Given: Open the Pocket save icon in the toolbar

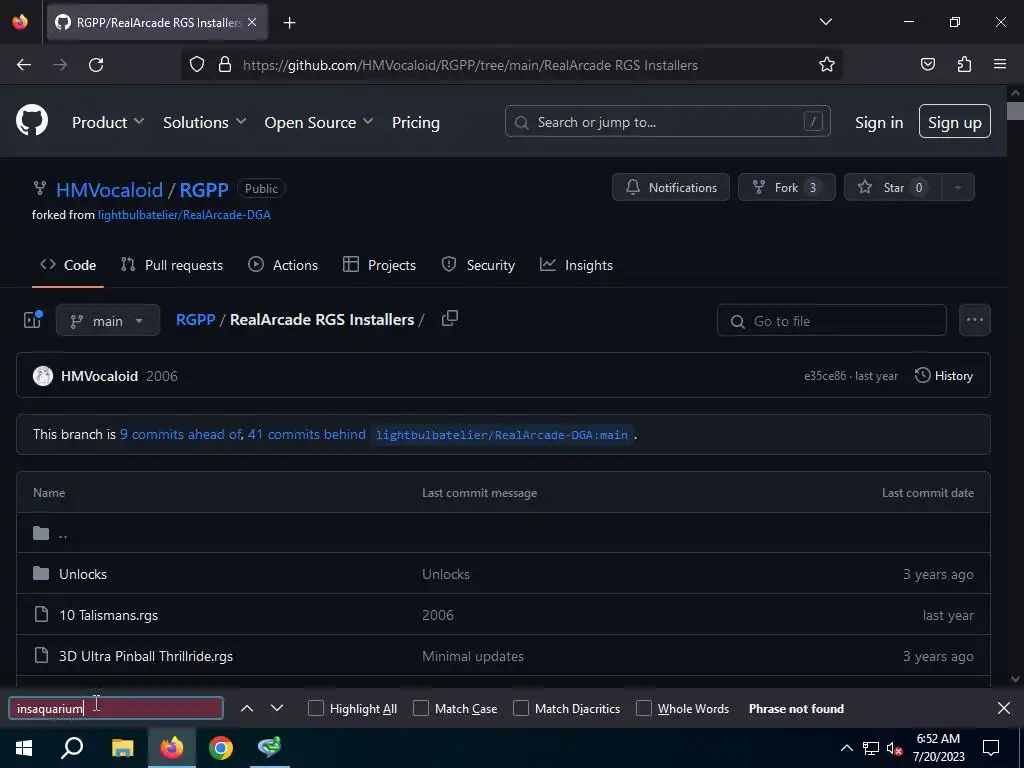Looking at the screenshot, I should 927,65.
